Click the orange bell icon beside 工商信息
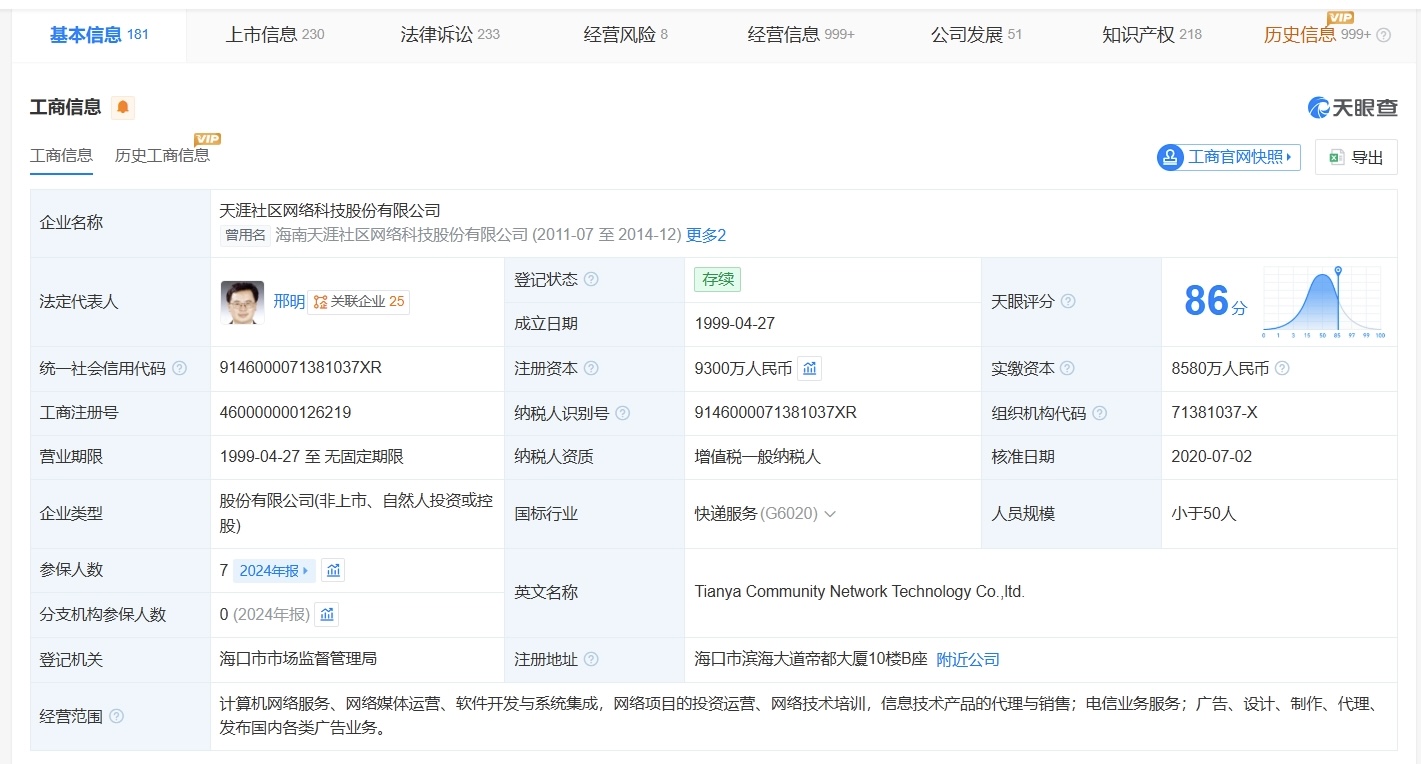 pyautogui.click(x=122, y=107)
